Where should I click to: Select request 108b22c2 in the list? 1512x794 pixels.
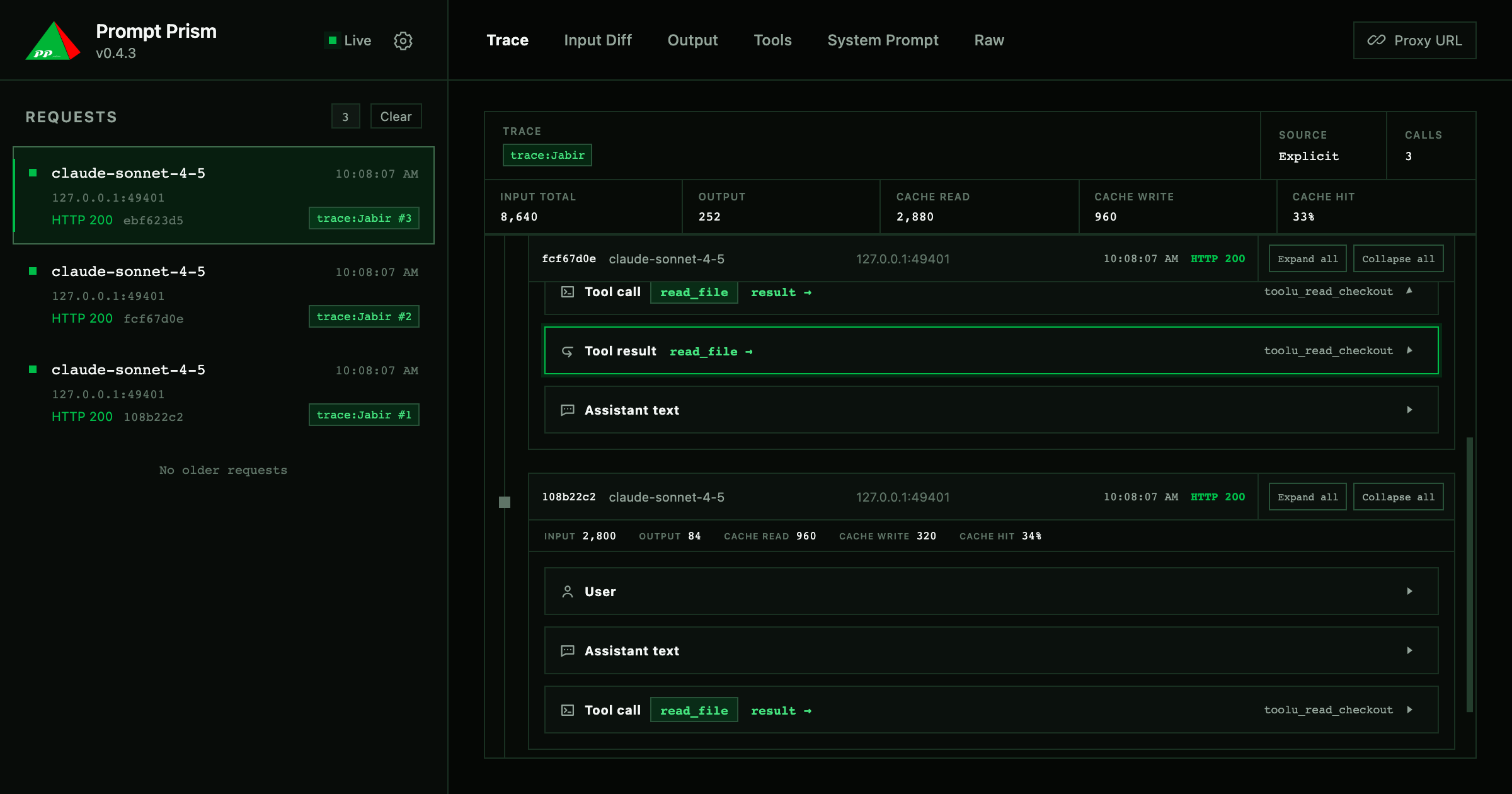tap(224, 392)
